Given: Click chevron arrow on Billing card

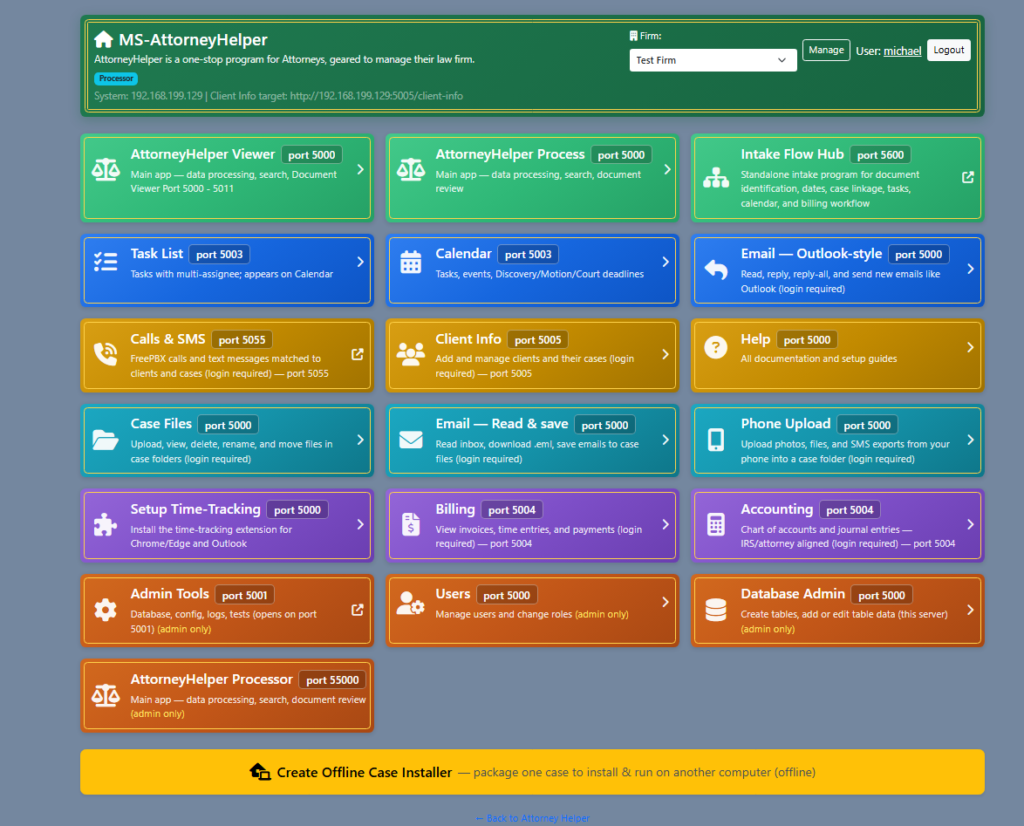Looking at the screenshot, I should tap(665, 524).
